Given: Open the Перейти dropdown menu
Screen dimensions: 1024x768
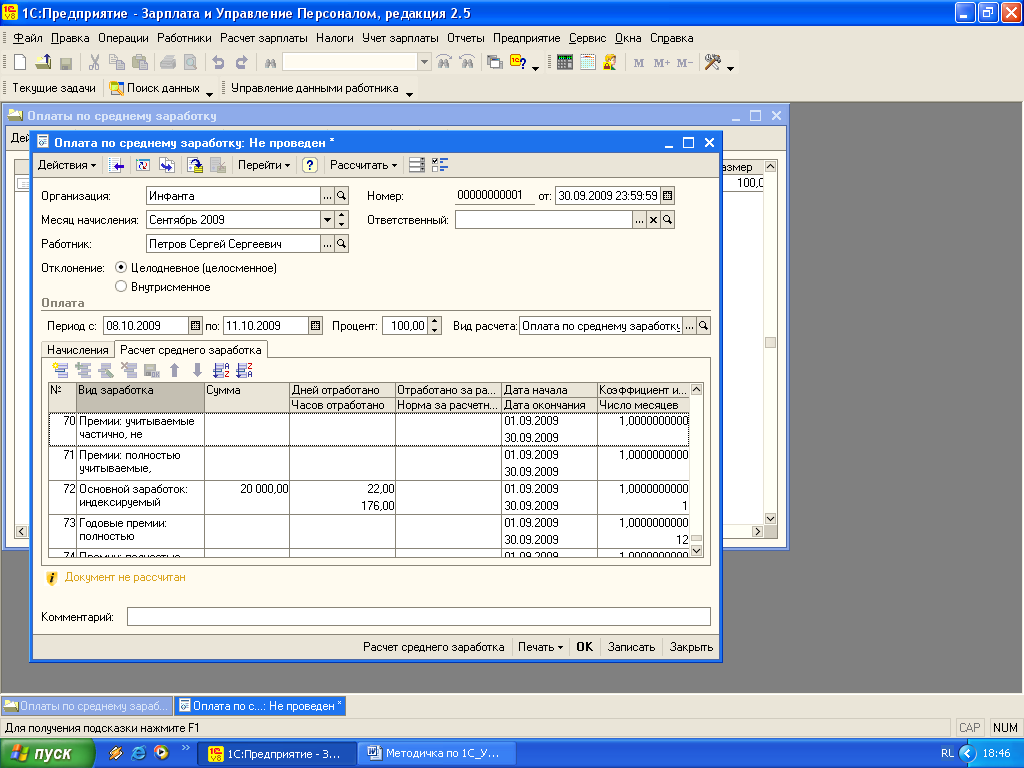Looking at the screenshot, I should (x=264, y=165).
